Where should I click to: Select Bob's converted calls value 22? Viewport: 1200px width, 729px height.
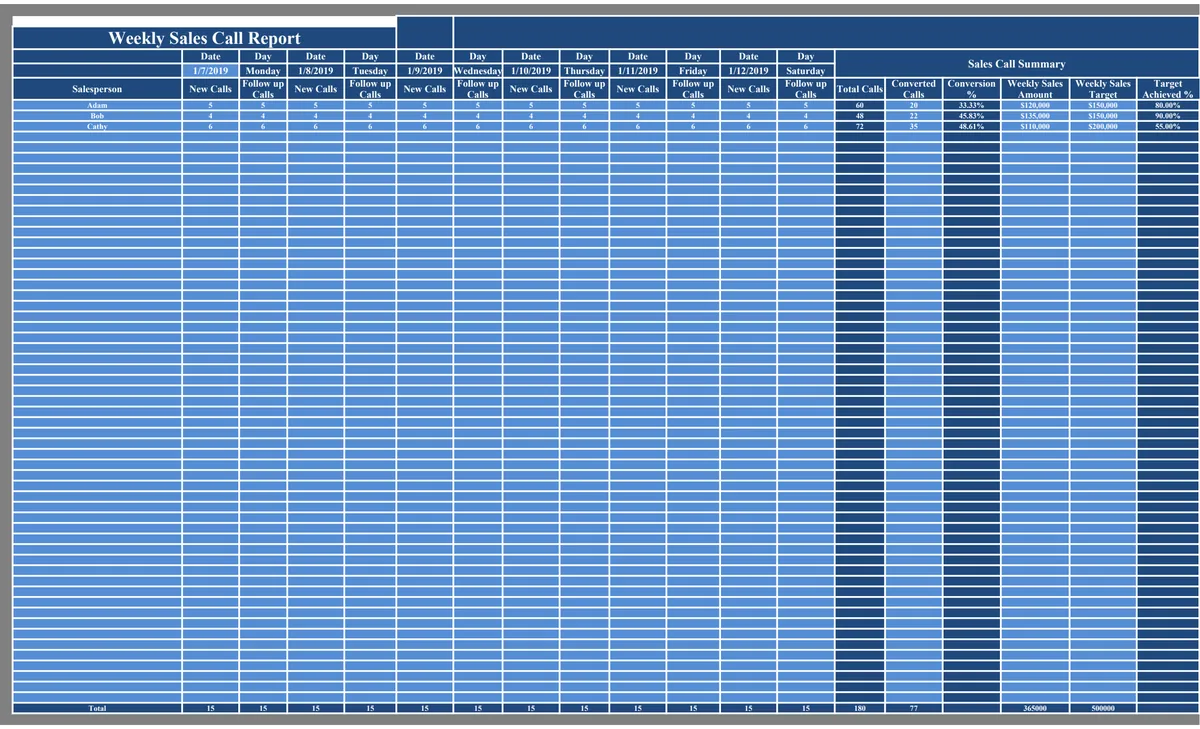913,116
